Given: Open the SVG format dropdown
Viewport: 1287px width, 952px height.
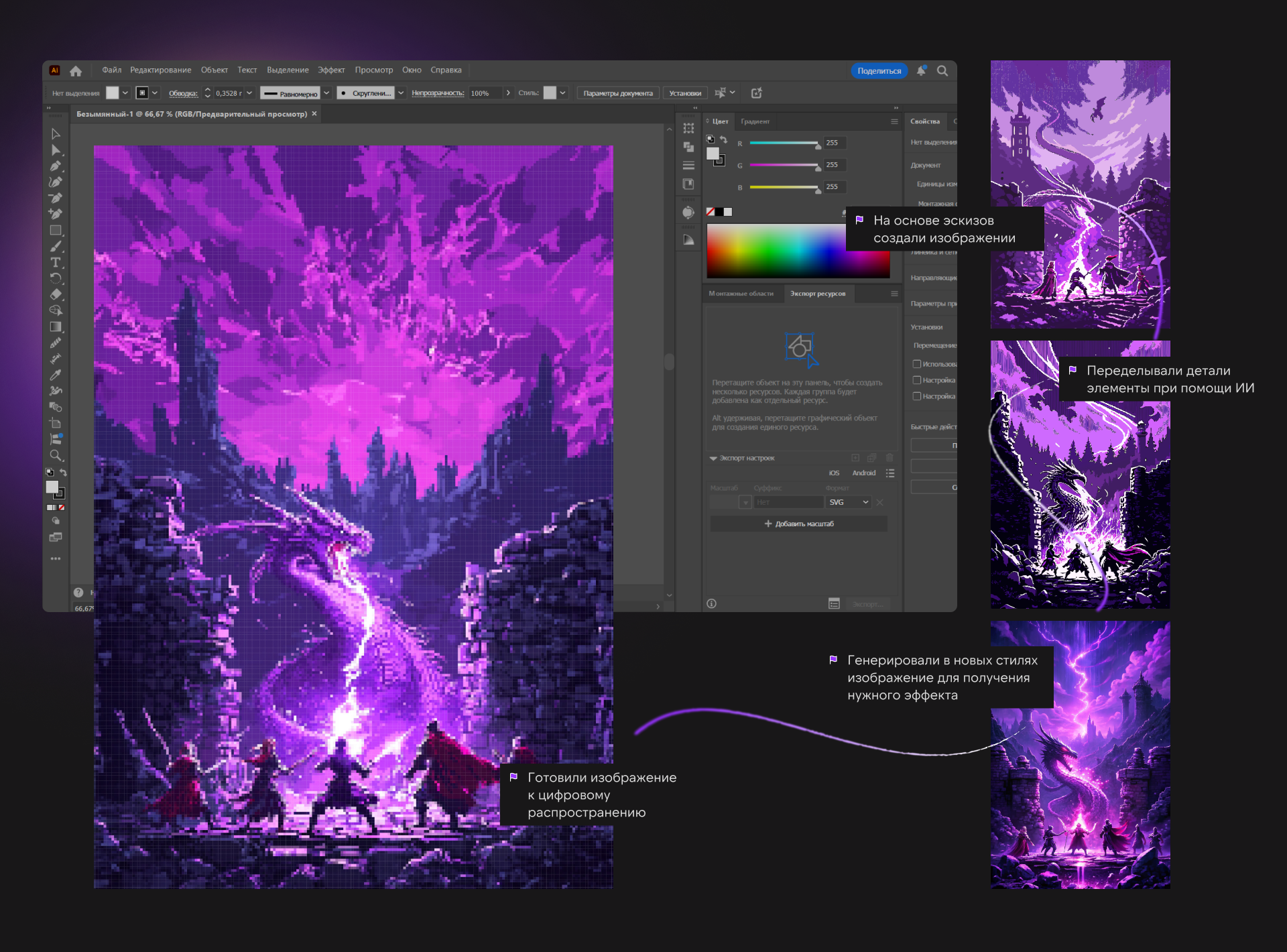Looking at the screenshot, I should click(849, 502).
